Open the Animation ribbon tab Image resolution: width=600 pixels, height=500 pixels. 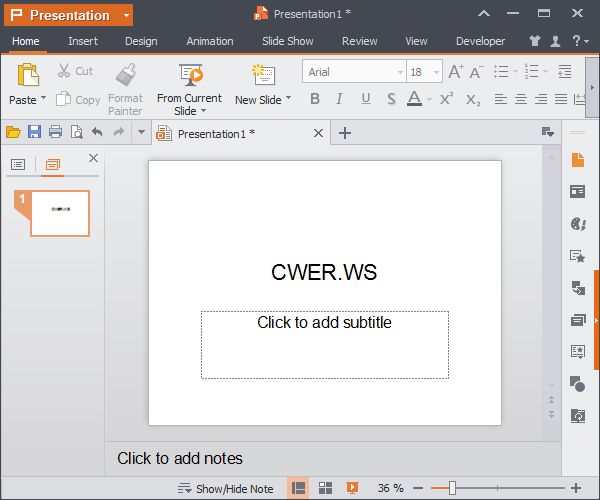tap(210, 41)
